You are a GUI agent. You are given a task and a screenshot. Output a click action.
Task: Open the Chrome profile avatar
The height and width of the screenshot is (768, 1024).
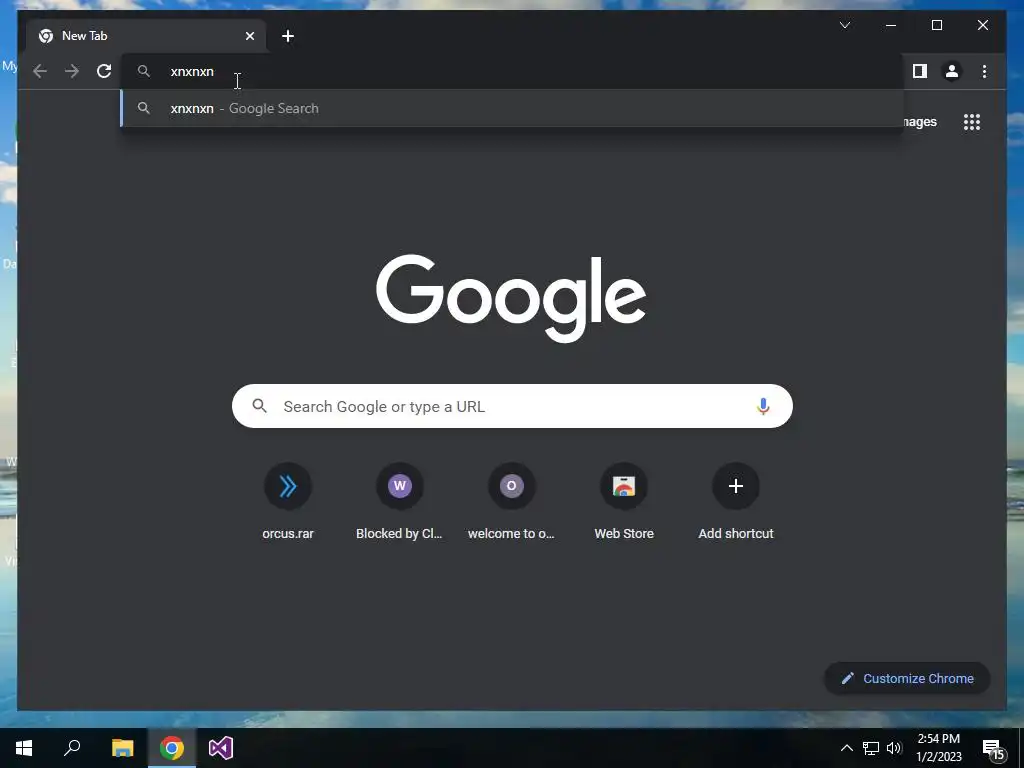pos(952,71)
